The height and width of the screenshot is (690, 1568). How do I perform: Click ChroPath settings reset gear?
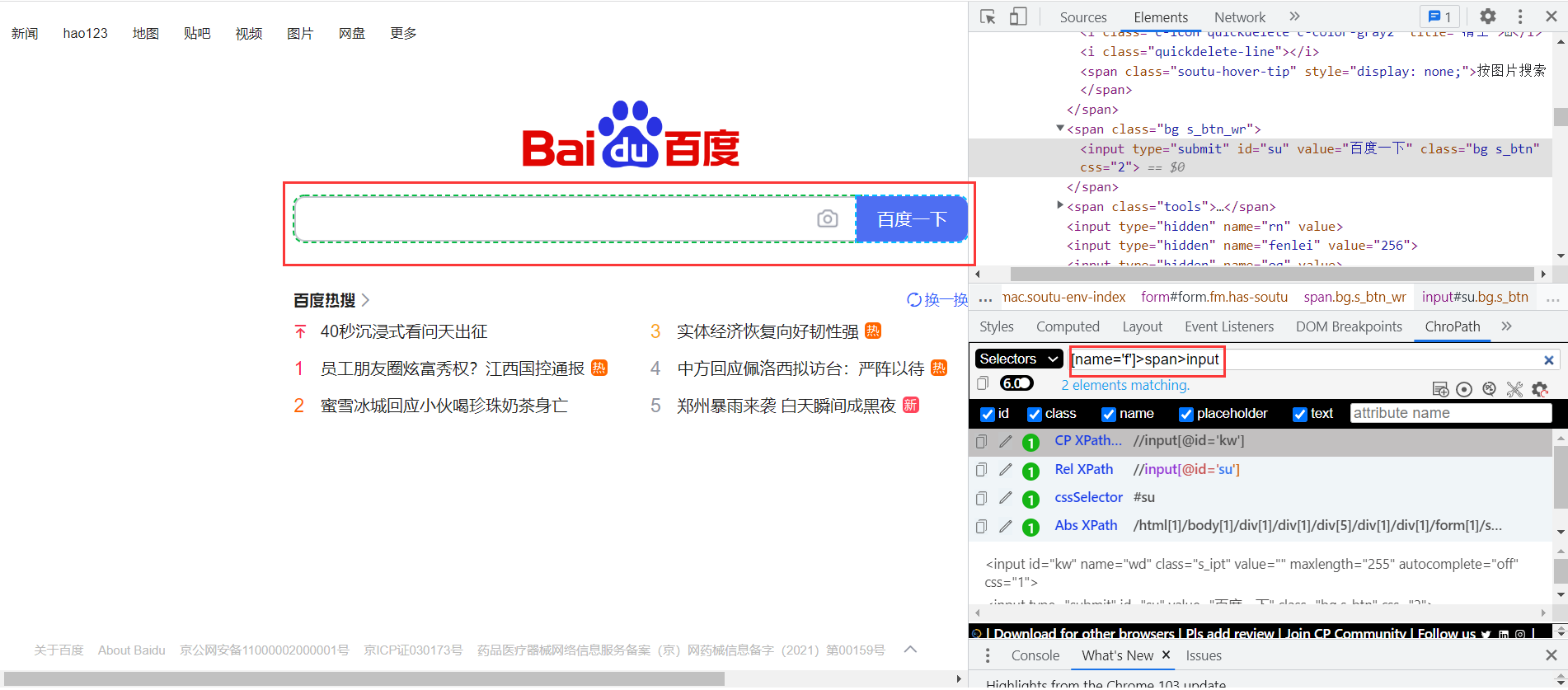pos(1540,389)
